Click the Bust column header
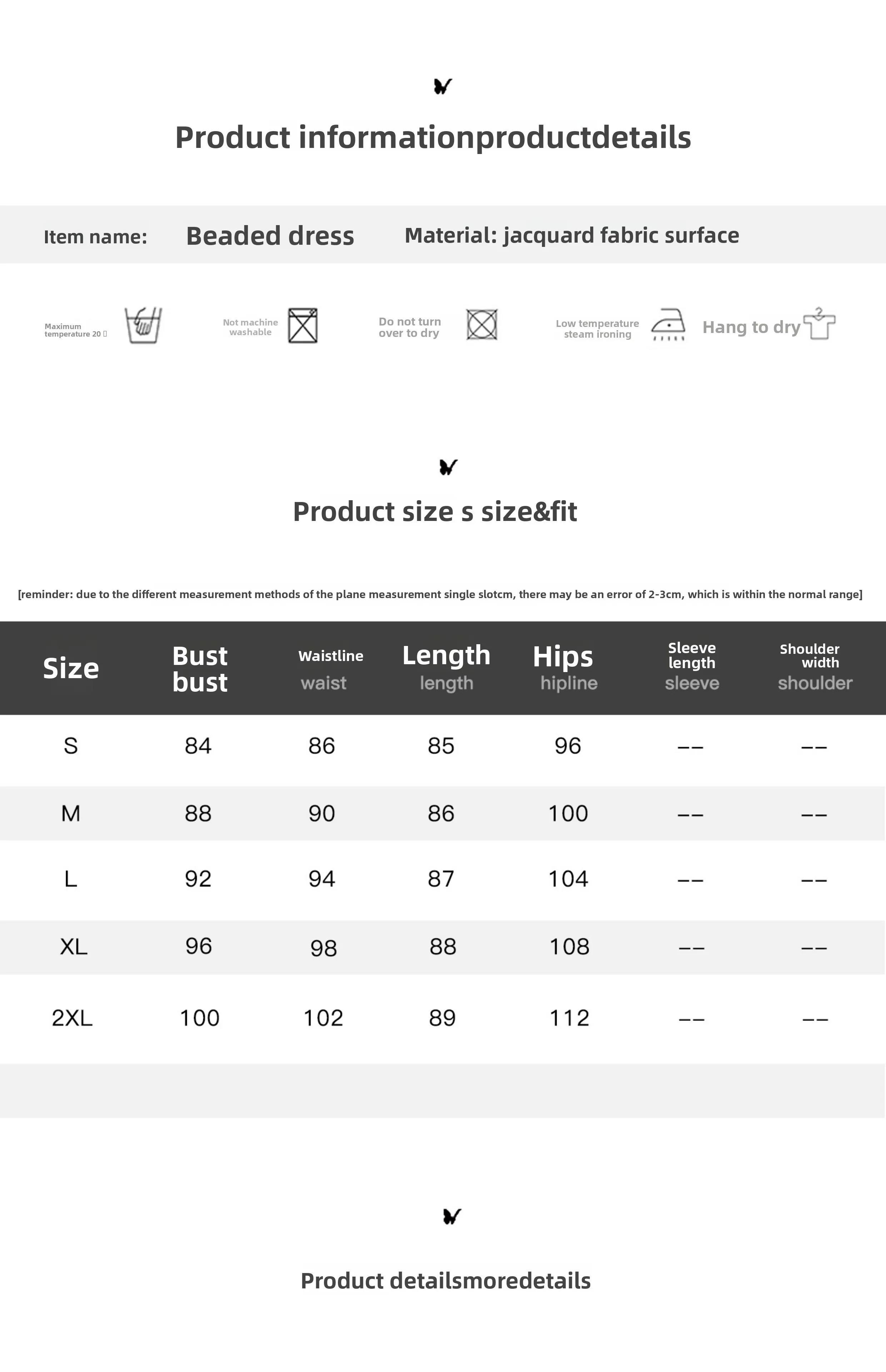 pos(200,668)
